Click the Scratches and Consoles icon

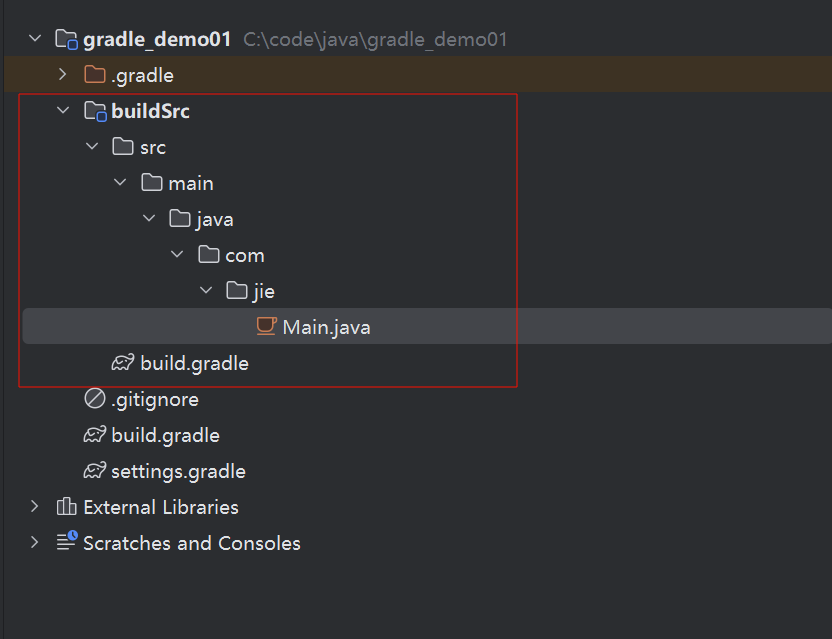coord(67,543)
